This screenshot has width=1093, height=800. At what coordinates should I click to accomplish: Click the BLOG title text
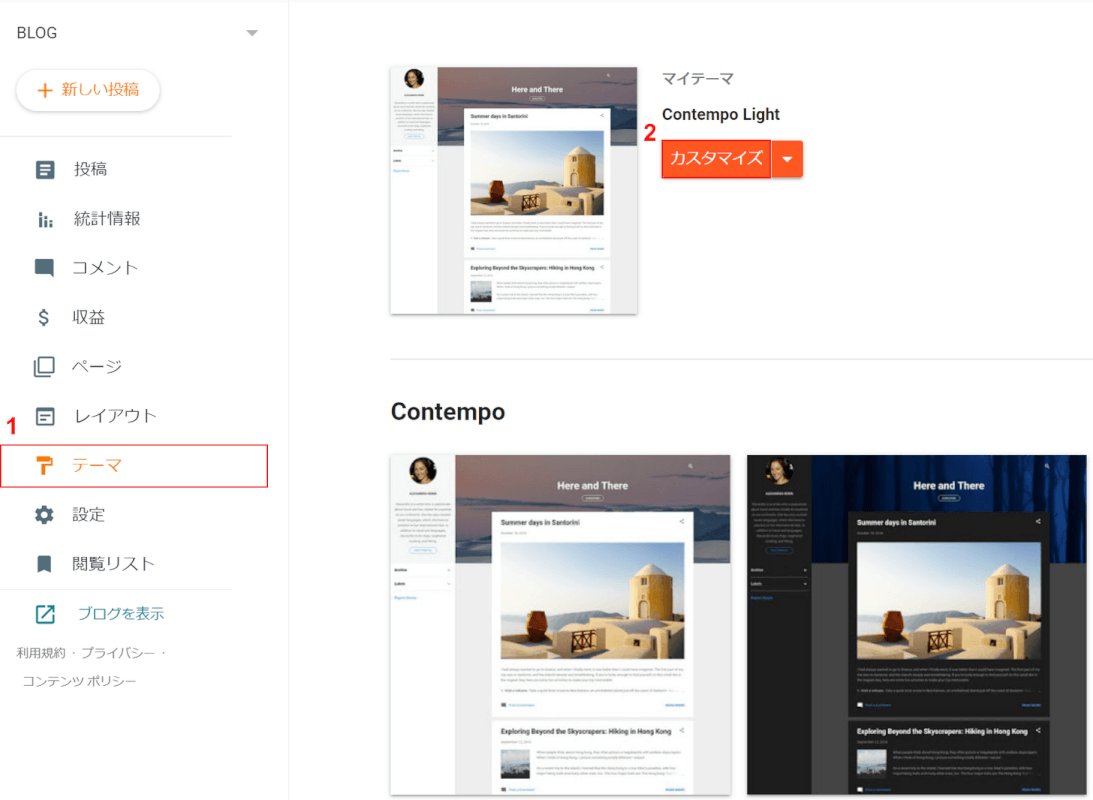pyautogui.click(x=37, y=33)
